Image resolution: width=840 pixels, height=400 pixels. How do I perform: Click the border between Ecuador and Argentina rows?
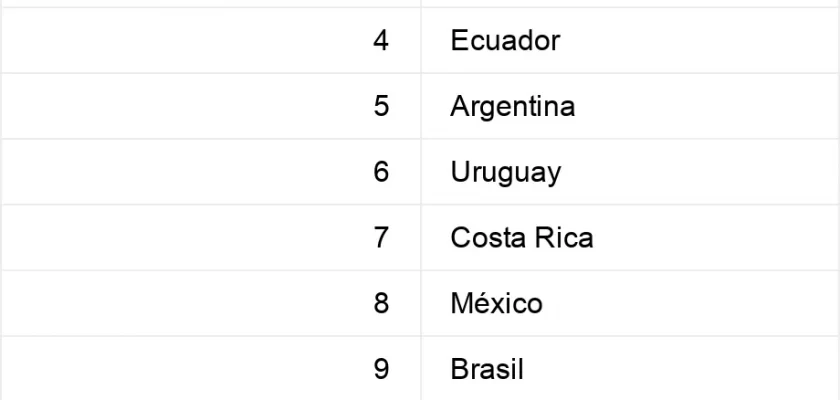[420, 73]
